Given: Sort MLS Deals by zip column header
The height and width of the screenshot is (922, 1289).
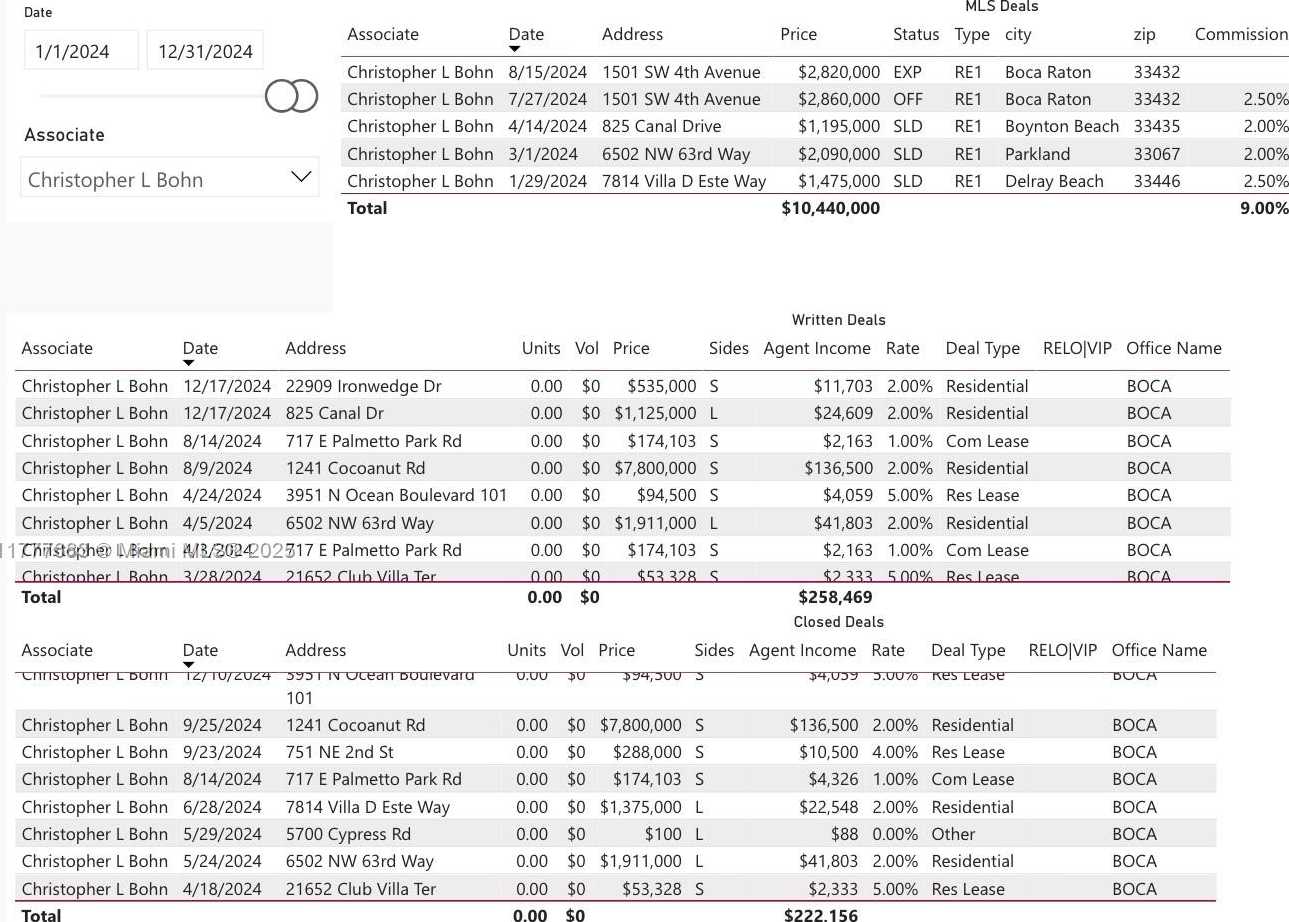Looking at the screenshot, I should 1145,34.
